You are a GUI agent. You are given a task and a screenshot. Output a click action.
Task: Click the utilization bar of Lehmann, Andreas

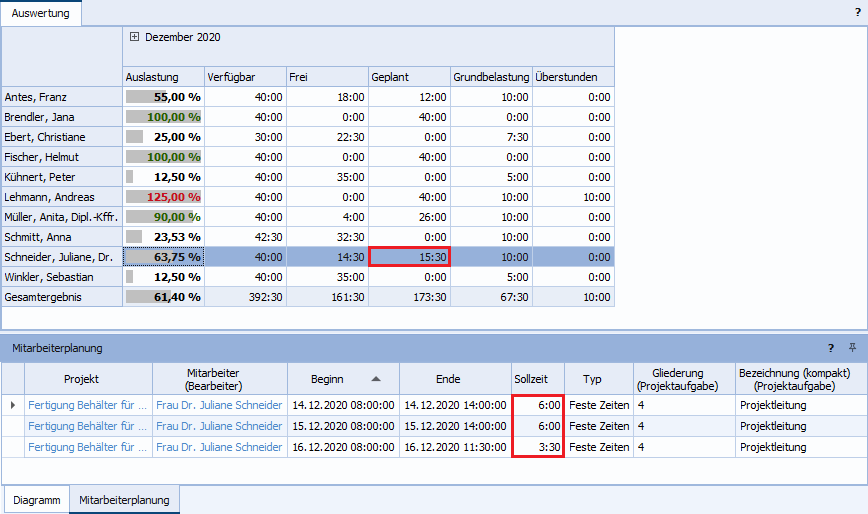click(163, 197)
